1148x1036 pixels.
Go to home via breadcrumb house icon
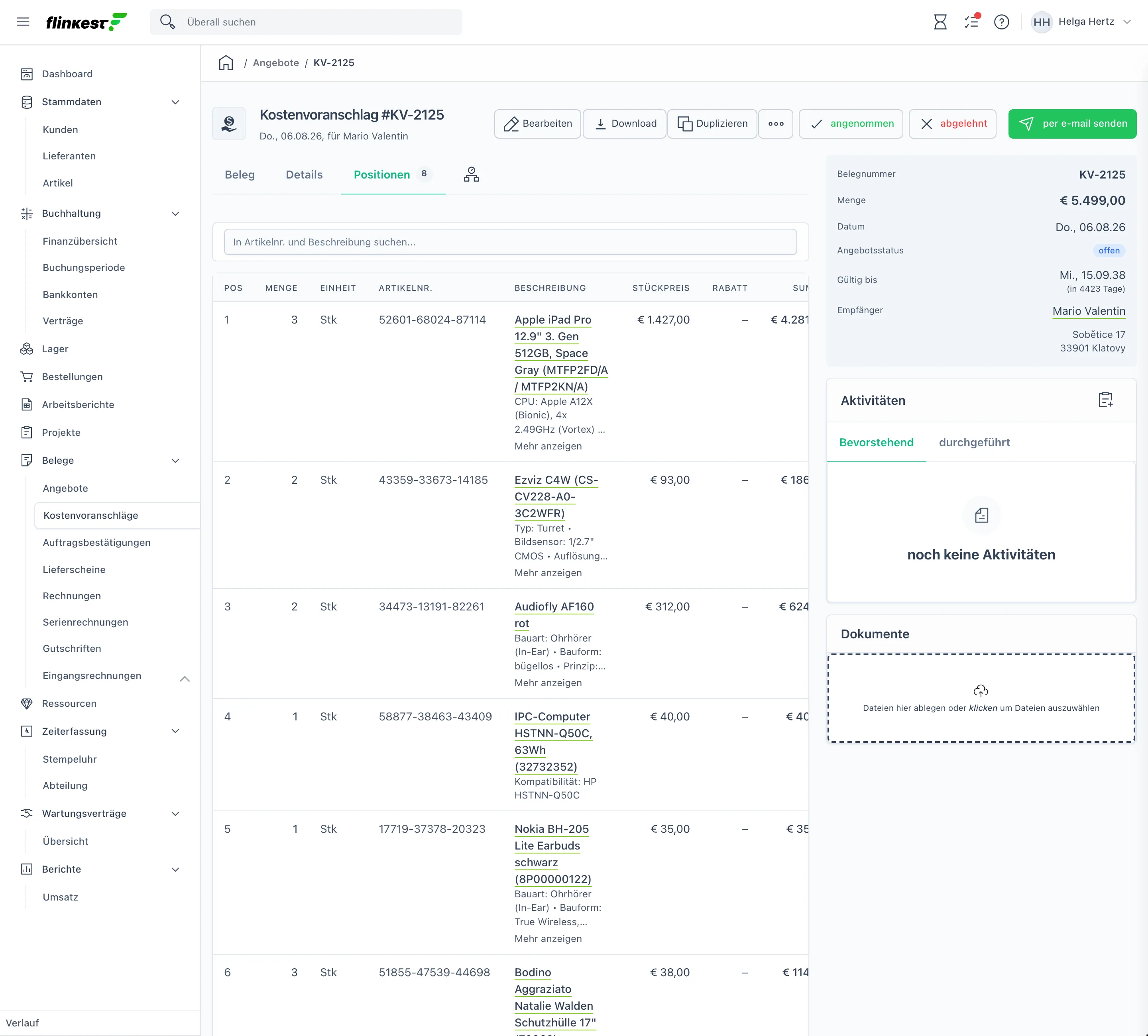[226, 63]
